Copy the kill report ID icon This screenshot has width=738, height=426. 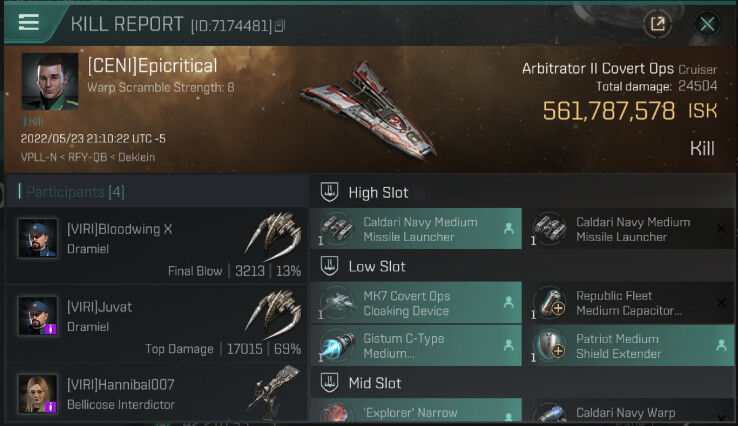(x=280, y=26)
